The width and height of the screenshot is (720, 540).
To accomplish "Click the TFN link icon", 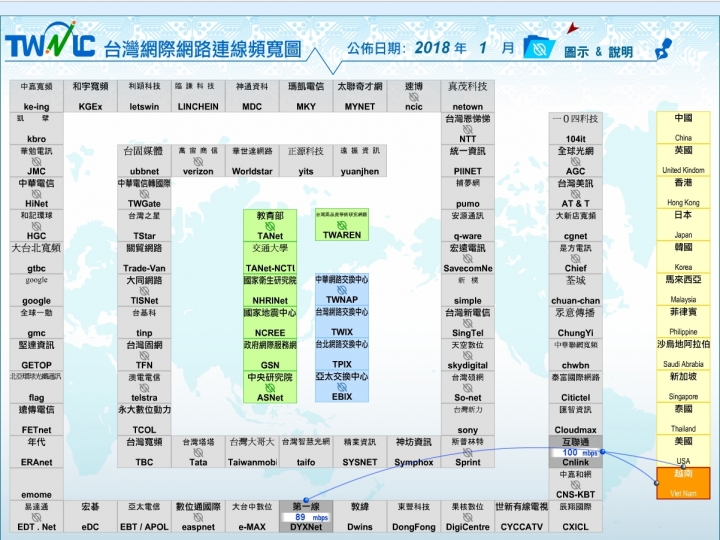I will click(x=144, y=355).
